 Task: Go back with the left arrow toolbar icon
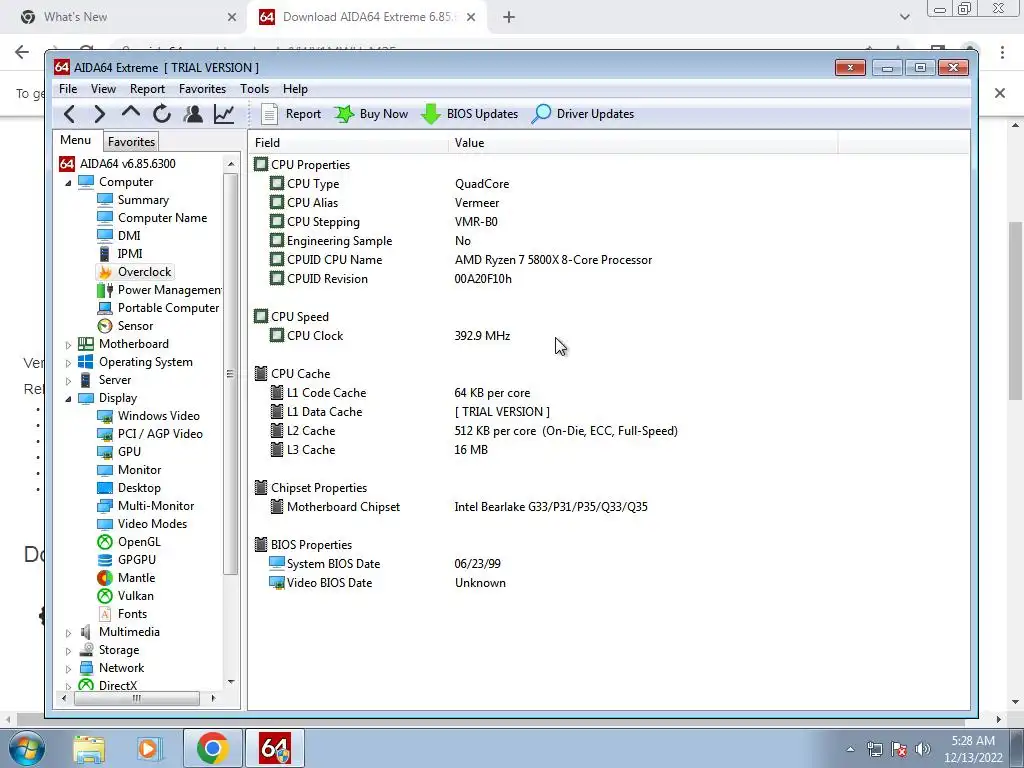(69, 114)
